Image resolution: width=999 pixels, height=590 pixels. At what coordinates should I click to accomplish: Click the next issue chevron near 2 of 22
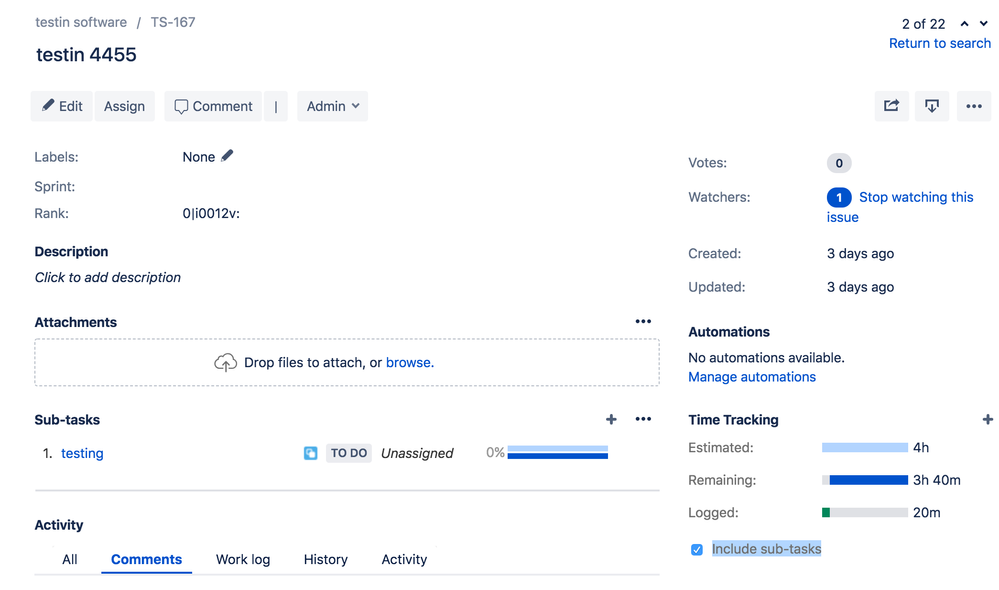coord(983,22)
